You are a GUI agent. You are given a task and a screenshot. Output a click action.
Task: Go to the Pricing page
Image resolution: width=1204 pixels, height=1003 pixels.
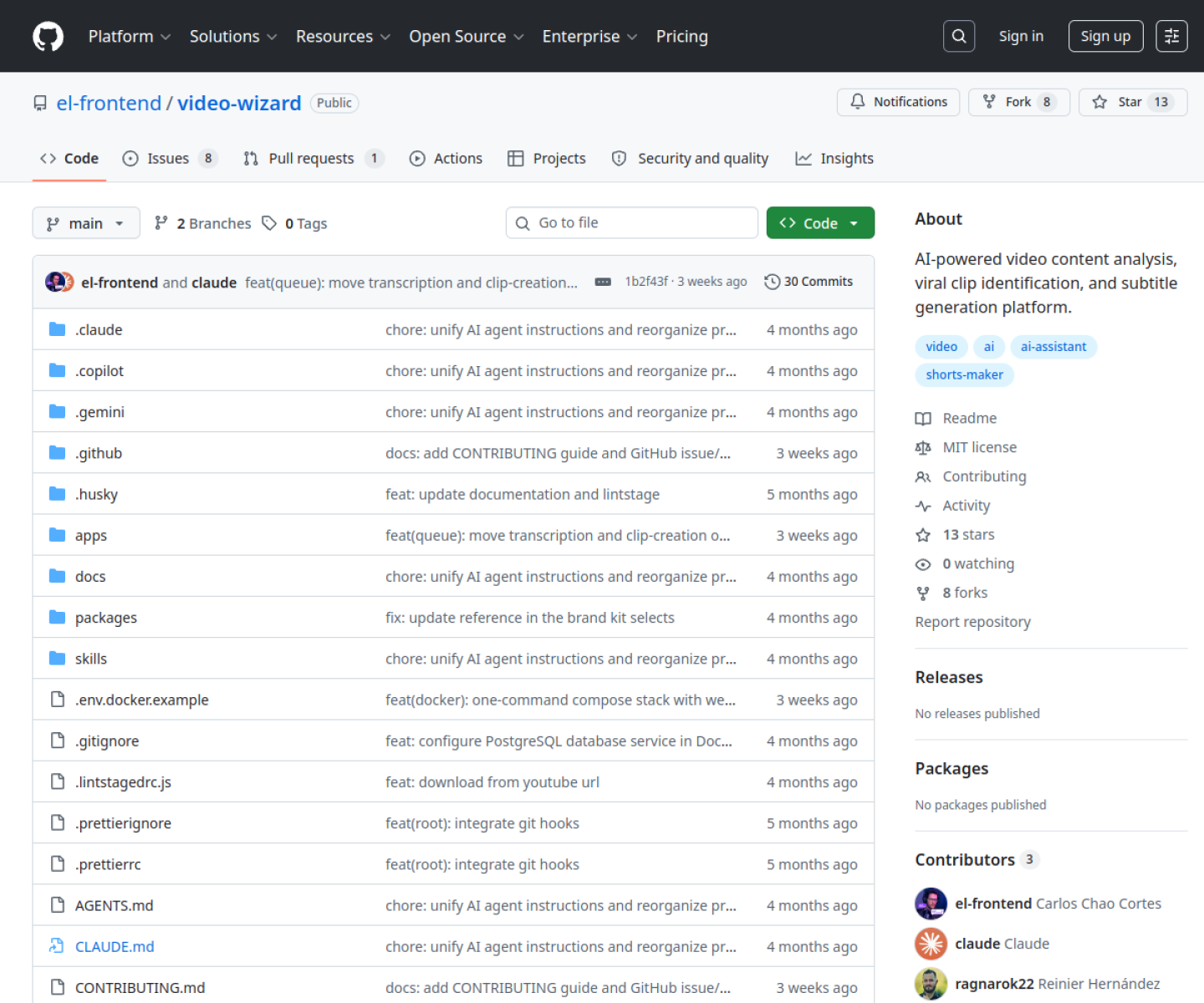[x=681, y=37]
